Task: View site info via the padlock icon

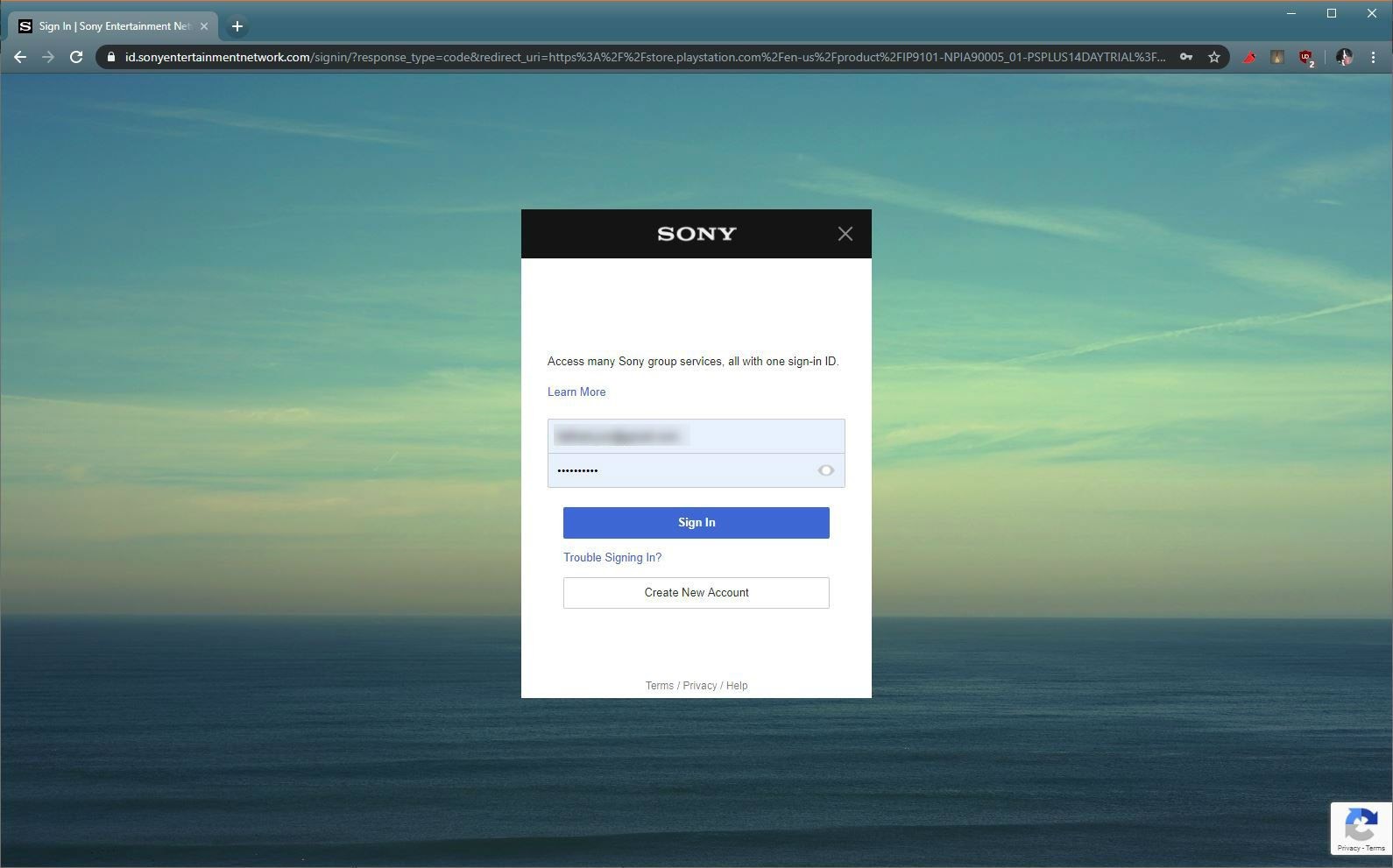Action: 111,57
